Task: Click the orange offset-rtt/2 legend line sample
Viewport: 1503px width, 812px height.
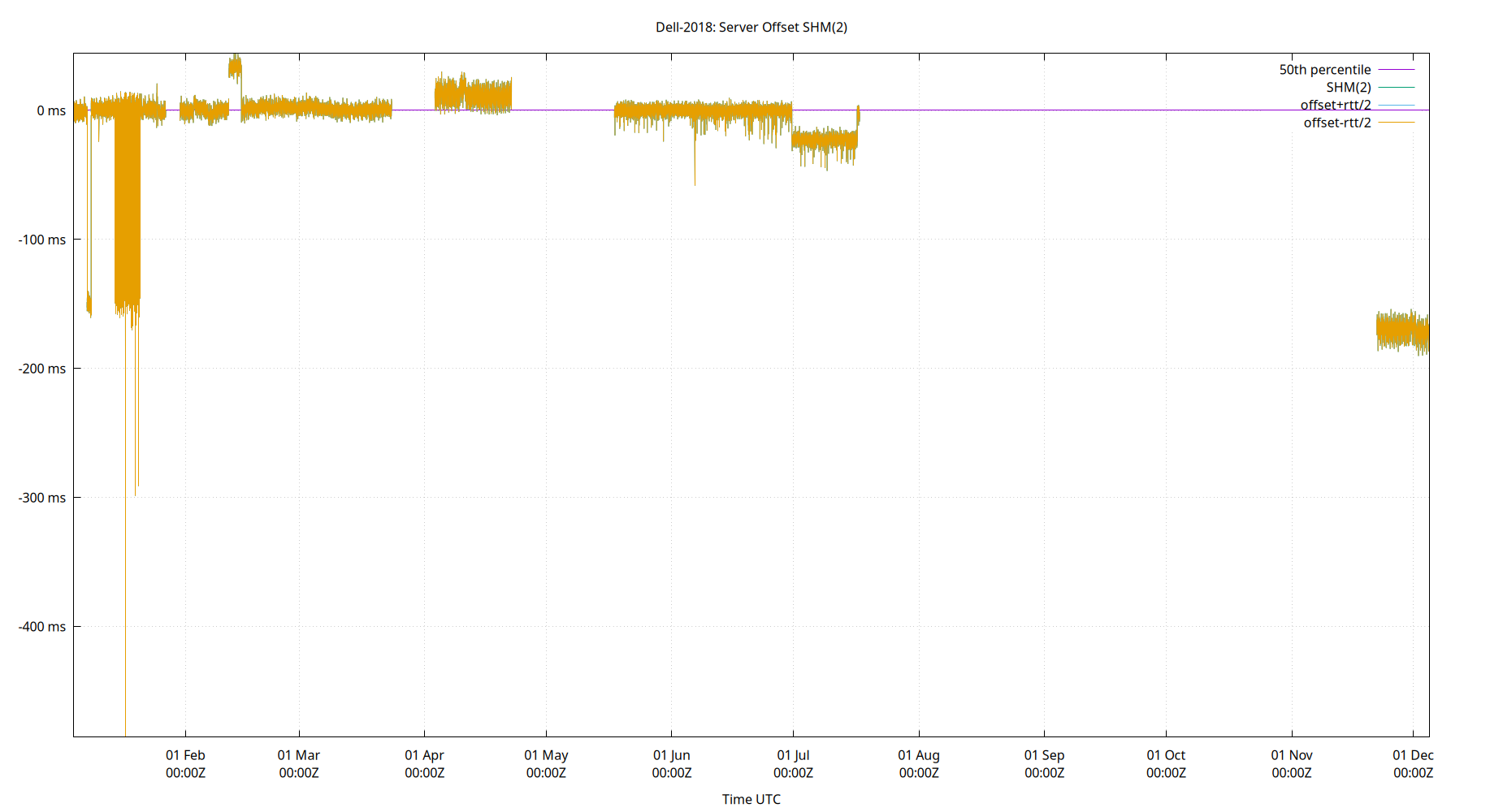Action: coord(1396,123)
